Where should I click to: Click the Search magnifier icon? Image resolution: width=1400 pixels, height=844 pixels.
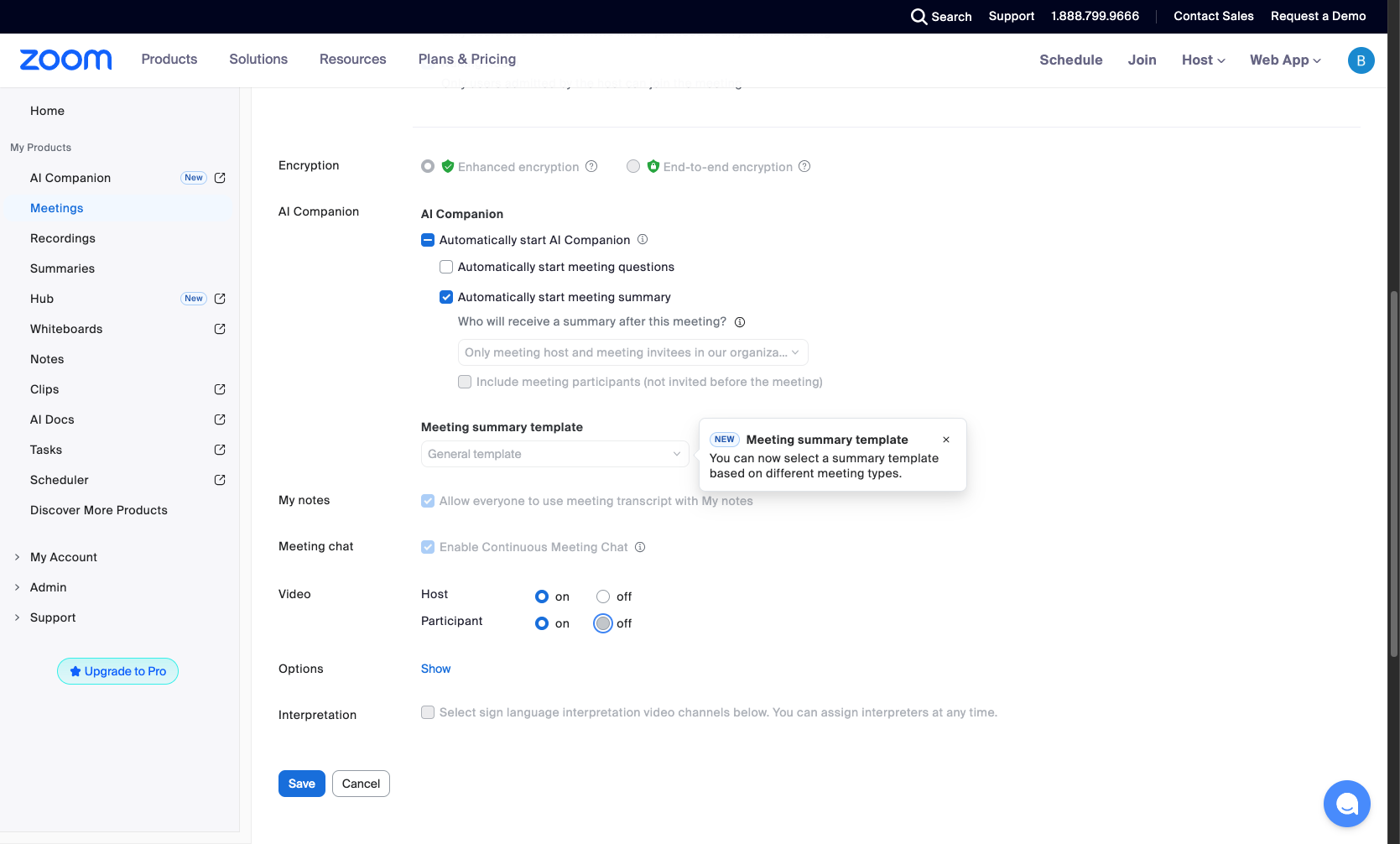point(919,17)
